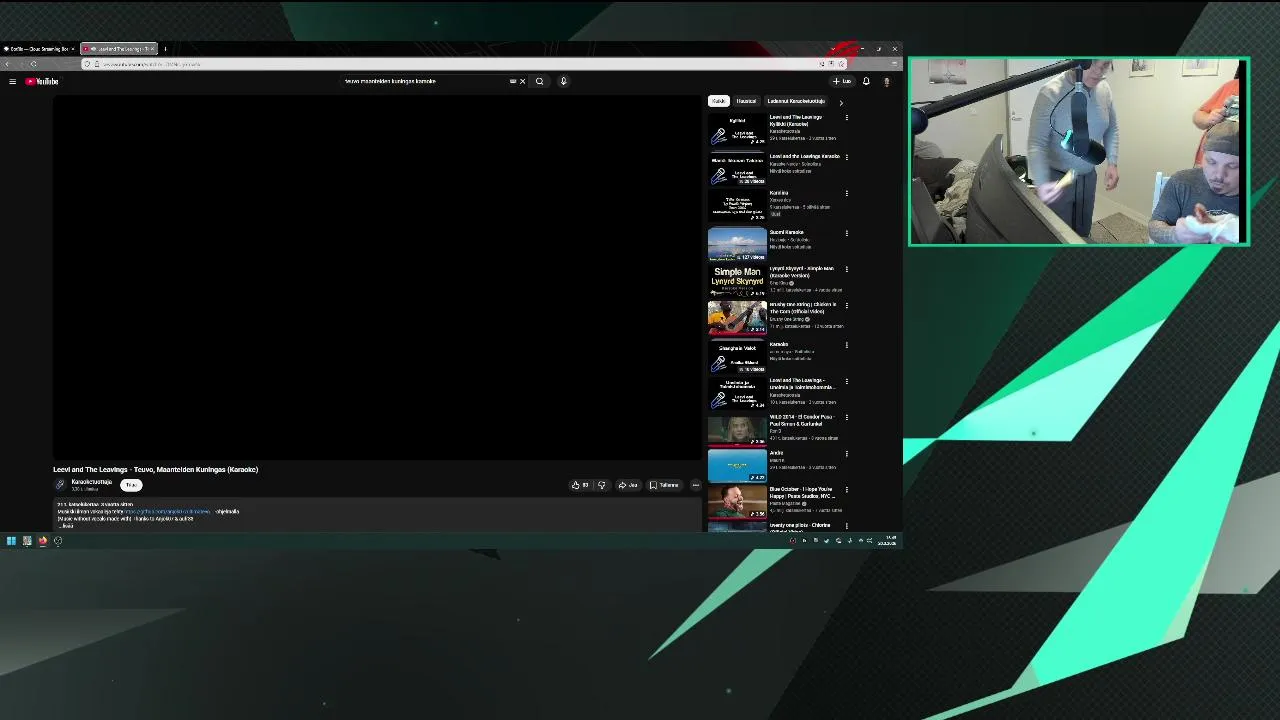Open options for chicken in the corn video
Viewport: 1280px width, 720px height.
click(x=846, y=305)
